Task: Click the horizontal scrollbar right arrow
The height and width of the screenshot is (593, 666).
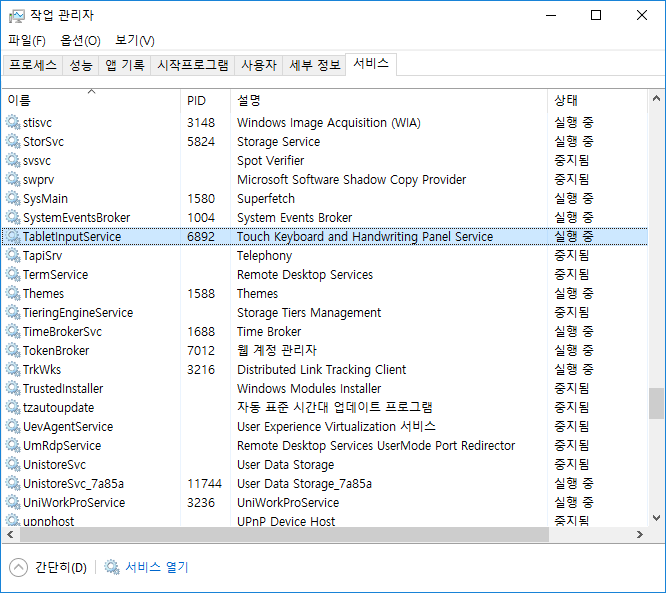Action: click(x=642, y=535)
